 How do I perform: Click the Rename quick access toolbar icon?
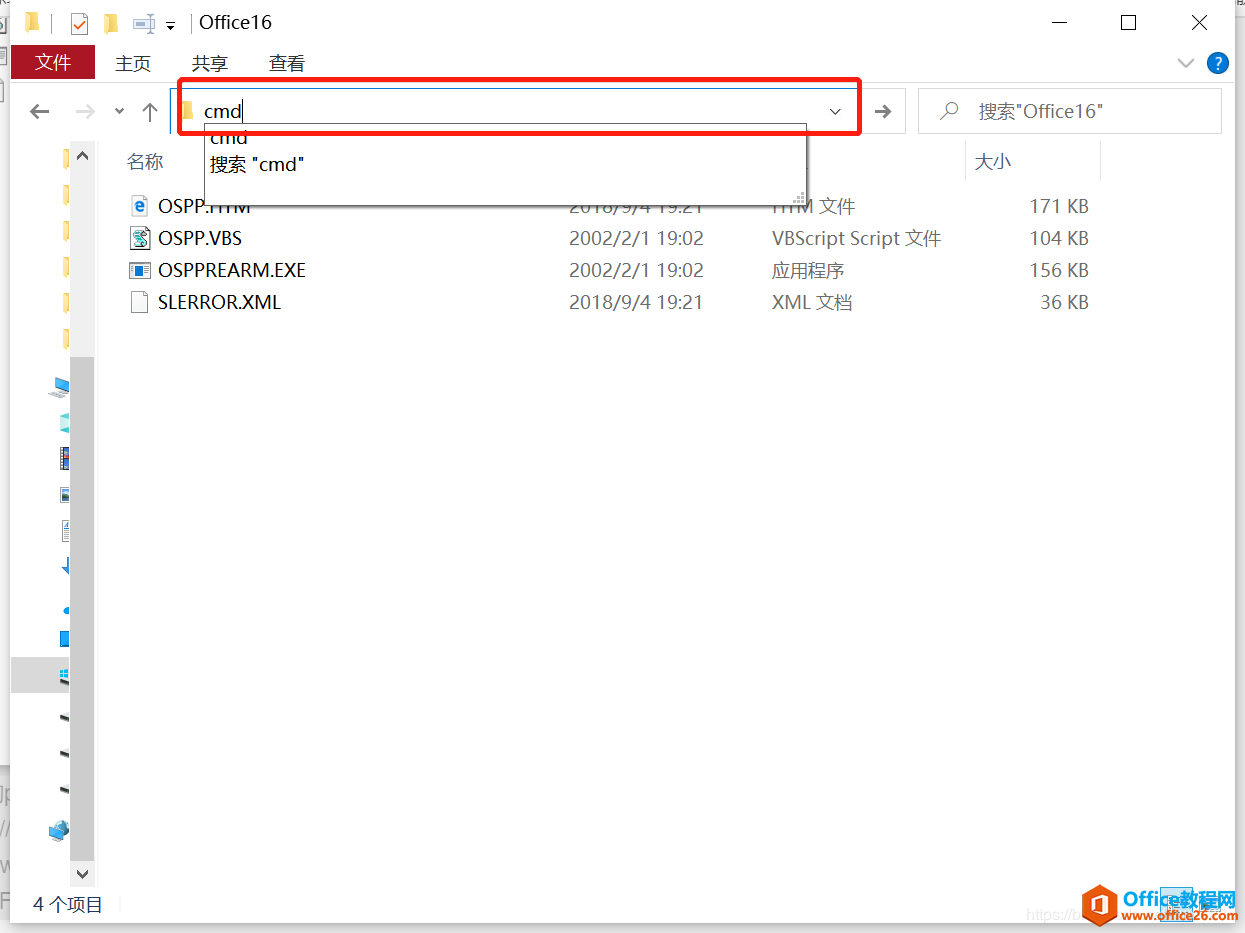(x=144, y=23)
